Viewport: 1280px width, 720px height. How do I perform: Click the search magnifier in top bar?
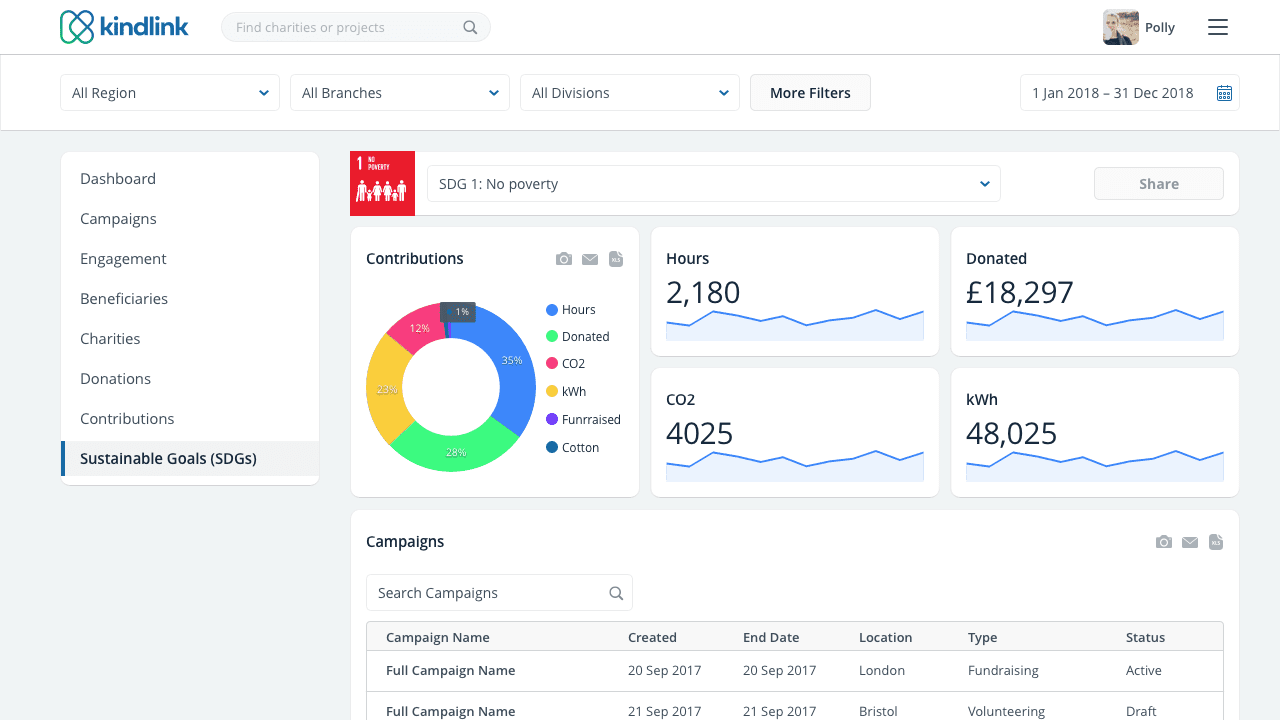(x=470, y=28)
